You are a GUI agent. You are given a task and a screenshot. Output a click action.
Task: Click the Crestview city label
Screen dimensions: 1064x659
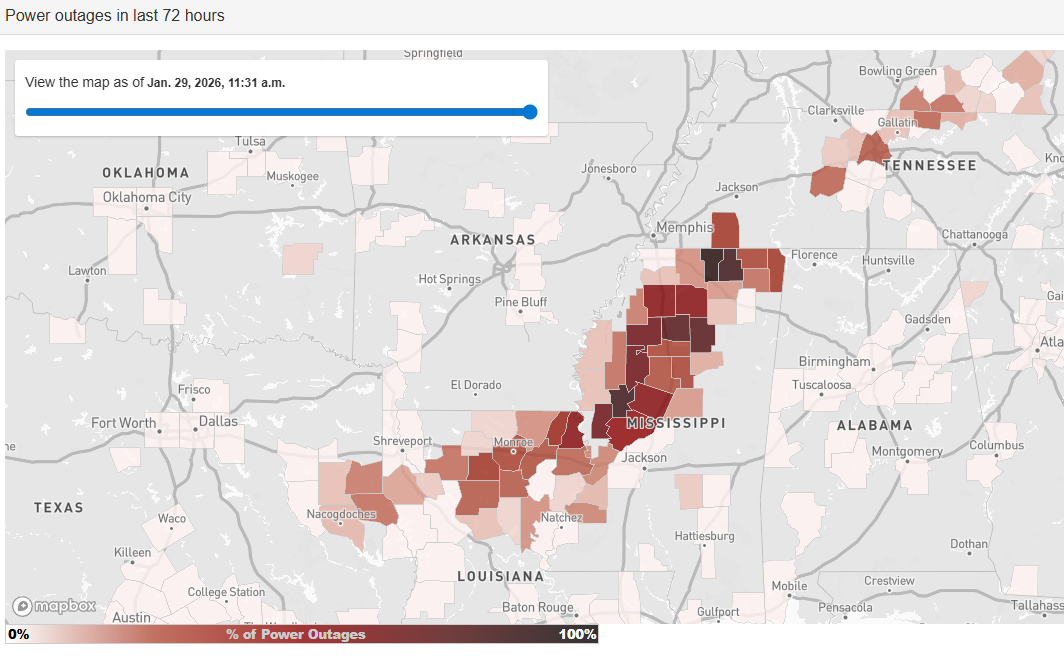pos(889,580)
